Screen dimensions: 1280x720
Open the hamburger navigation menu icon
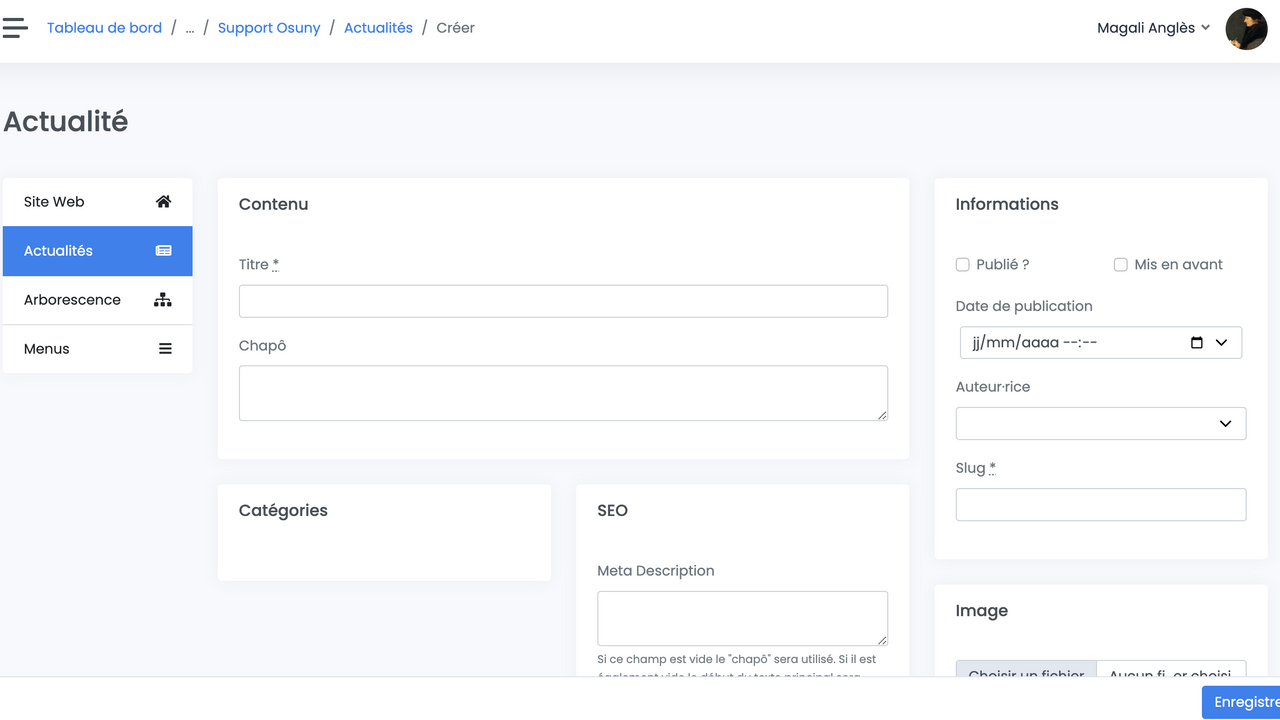point(15,28)
